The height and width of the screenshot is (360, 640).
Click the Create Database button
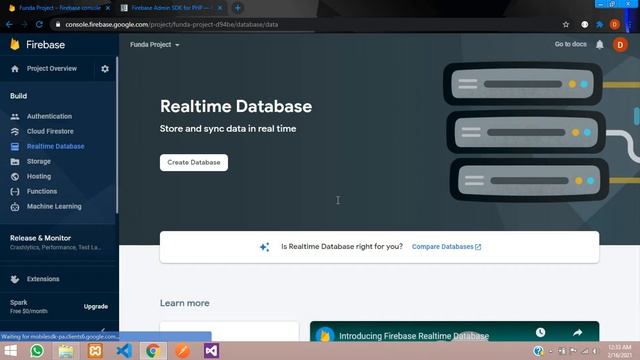click(x=194, y=162)
